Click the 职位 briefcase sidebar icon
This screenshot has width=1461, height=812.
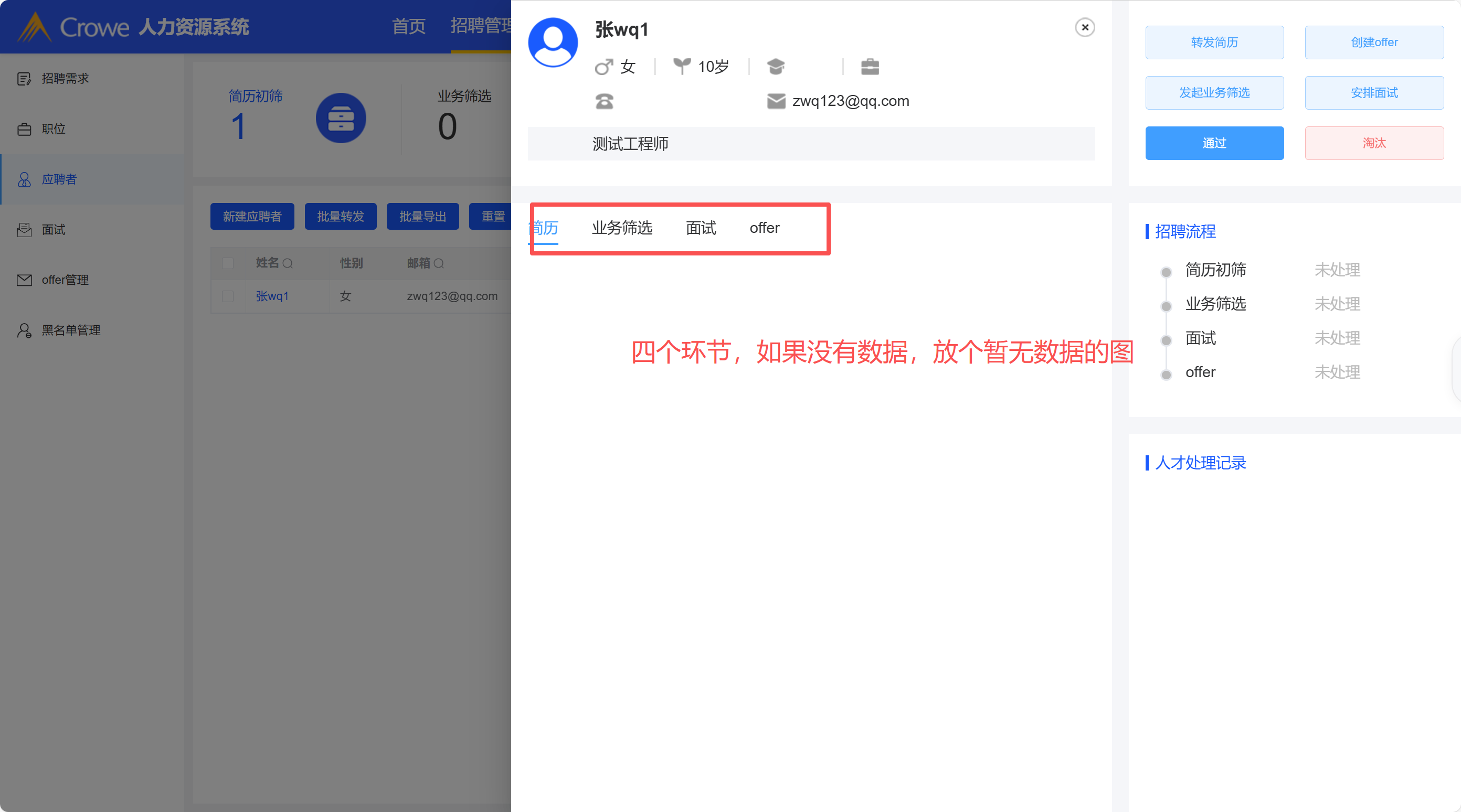(24, 129)
